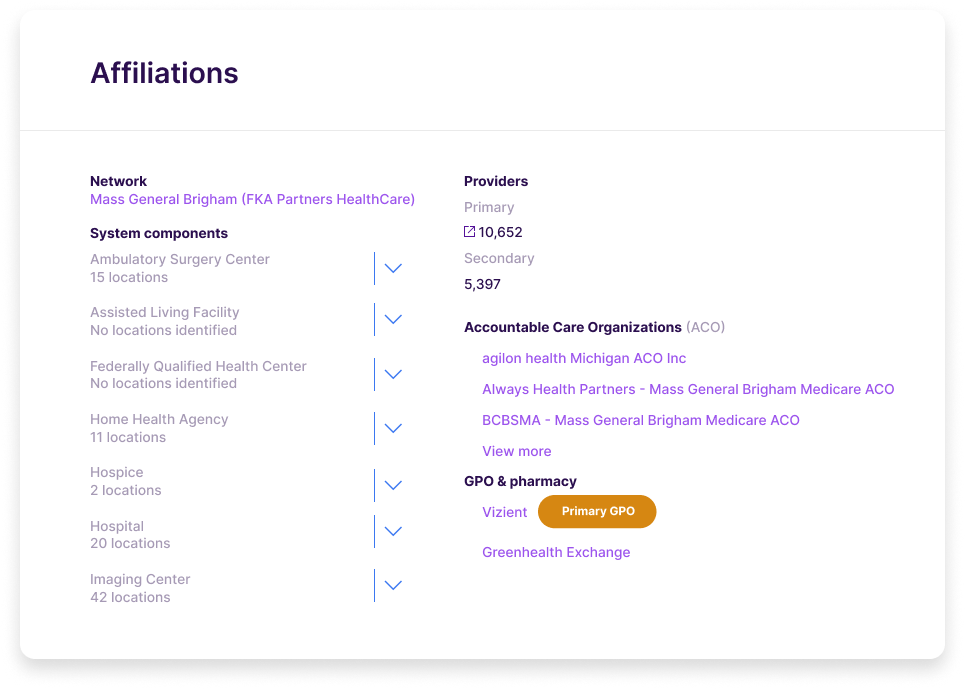Expand the Imaging Center 42 locations chevron
Image resolution: width=965 pixels, height=689 pixels.
pos(393,585)
